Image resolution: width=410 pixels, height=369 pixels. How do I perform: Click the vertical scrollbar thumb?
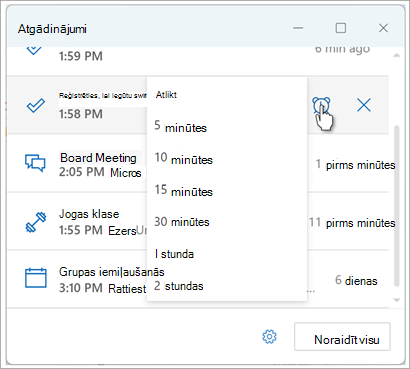click(x=397, y=206)
